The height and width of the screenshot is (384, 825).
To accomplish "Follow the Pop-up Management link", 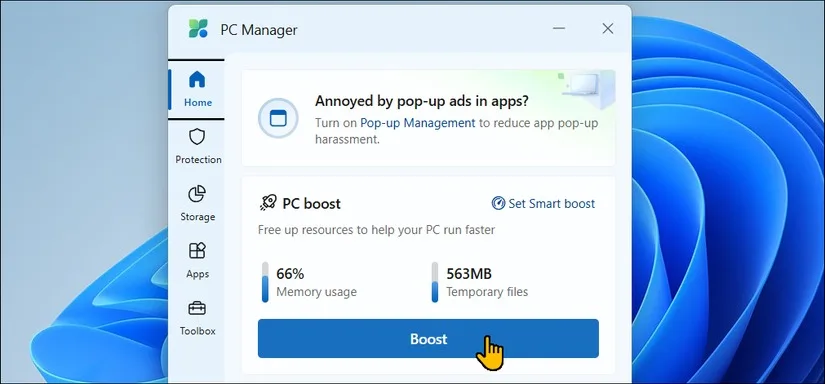I will (417, 123).
